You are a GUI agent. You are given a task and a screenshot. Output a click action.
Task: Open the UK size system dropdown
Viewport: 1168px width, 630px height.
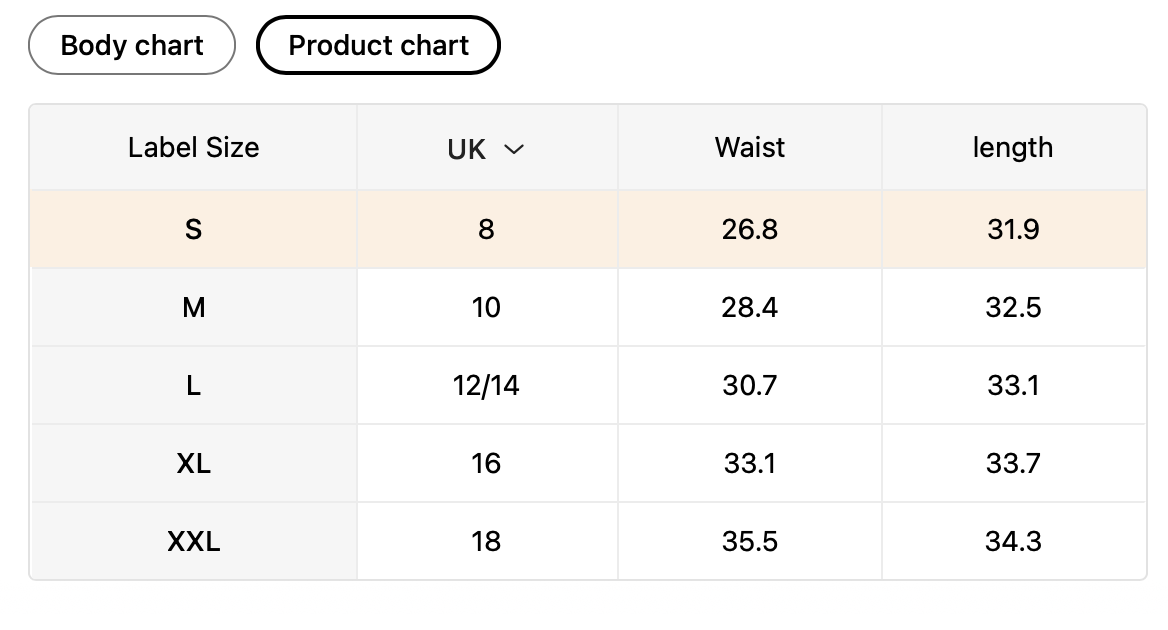pos(486,149)
